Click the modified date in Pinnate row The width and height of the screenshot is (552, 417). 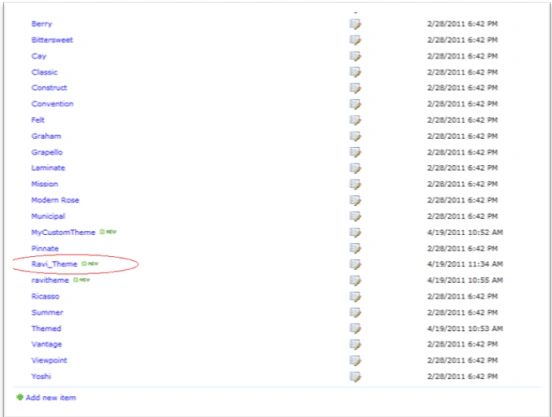click(x=463, y=248)
